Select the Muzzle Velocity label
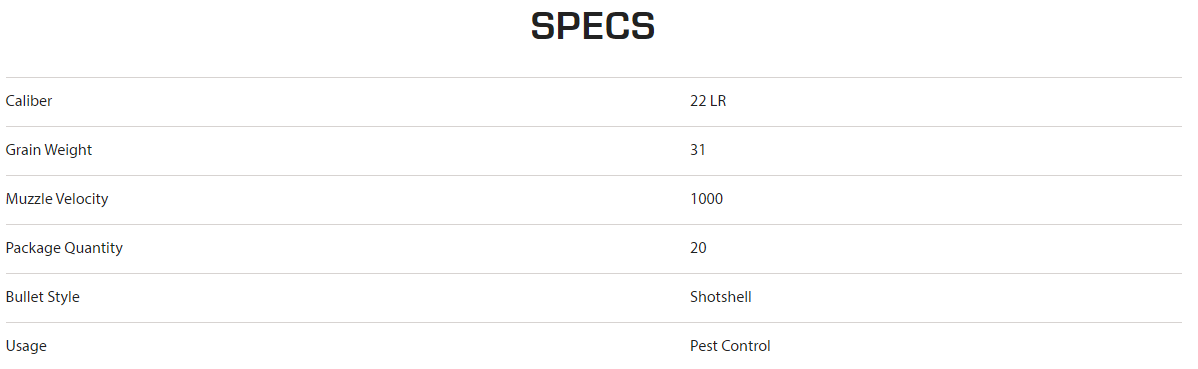 [x=57, y=199]
